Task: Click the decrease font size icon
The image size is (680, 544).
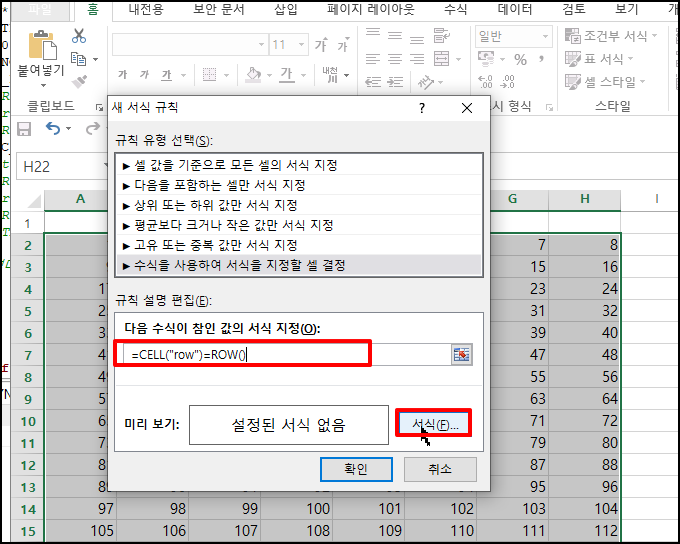Action: [343, 44]
